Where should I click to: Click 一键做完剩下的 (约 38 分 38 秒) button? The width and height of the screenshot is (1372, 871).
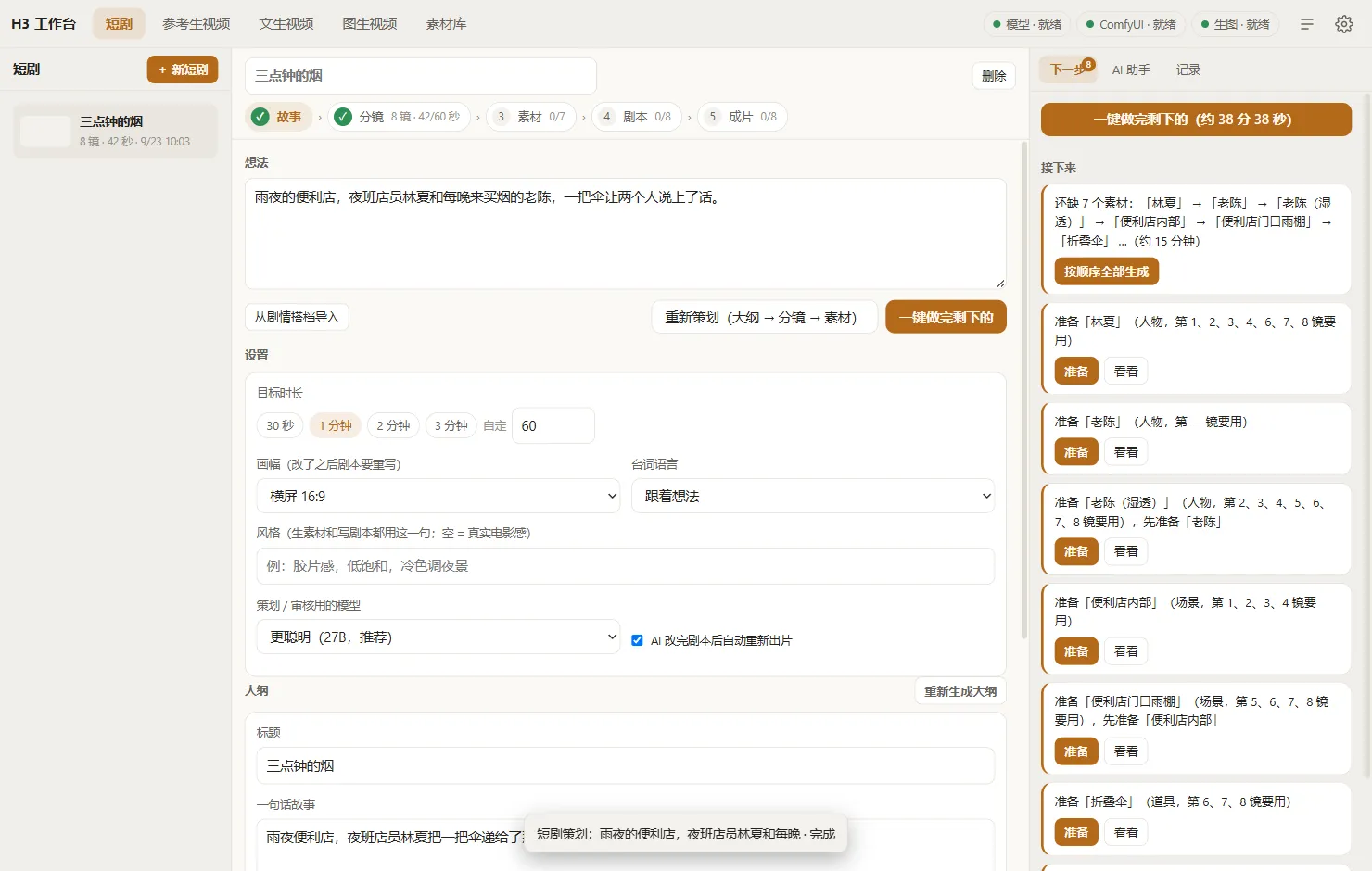tap(1196, 120)
